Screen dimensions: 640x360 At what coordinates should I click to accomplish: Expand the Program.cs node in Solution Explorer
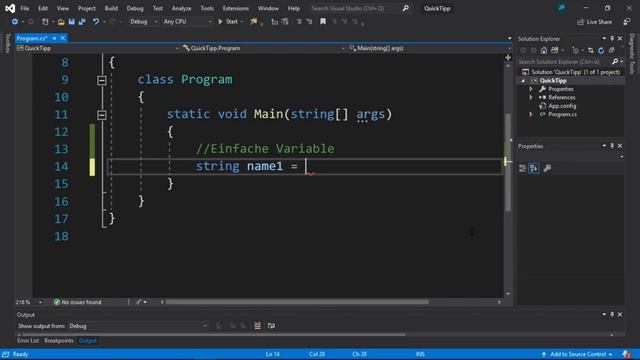pyautogui.click(x=531, y=114)
